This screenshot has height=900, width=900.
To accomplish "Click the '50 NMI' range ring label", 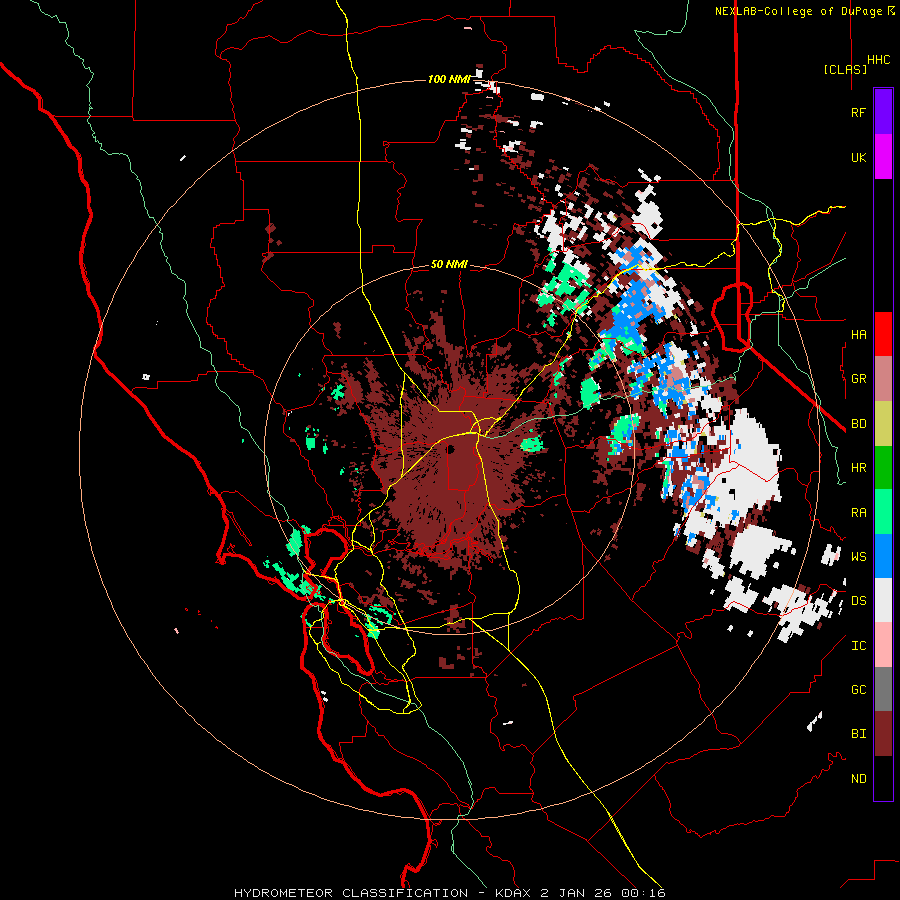I will point(449,265).
